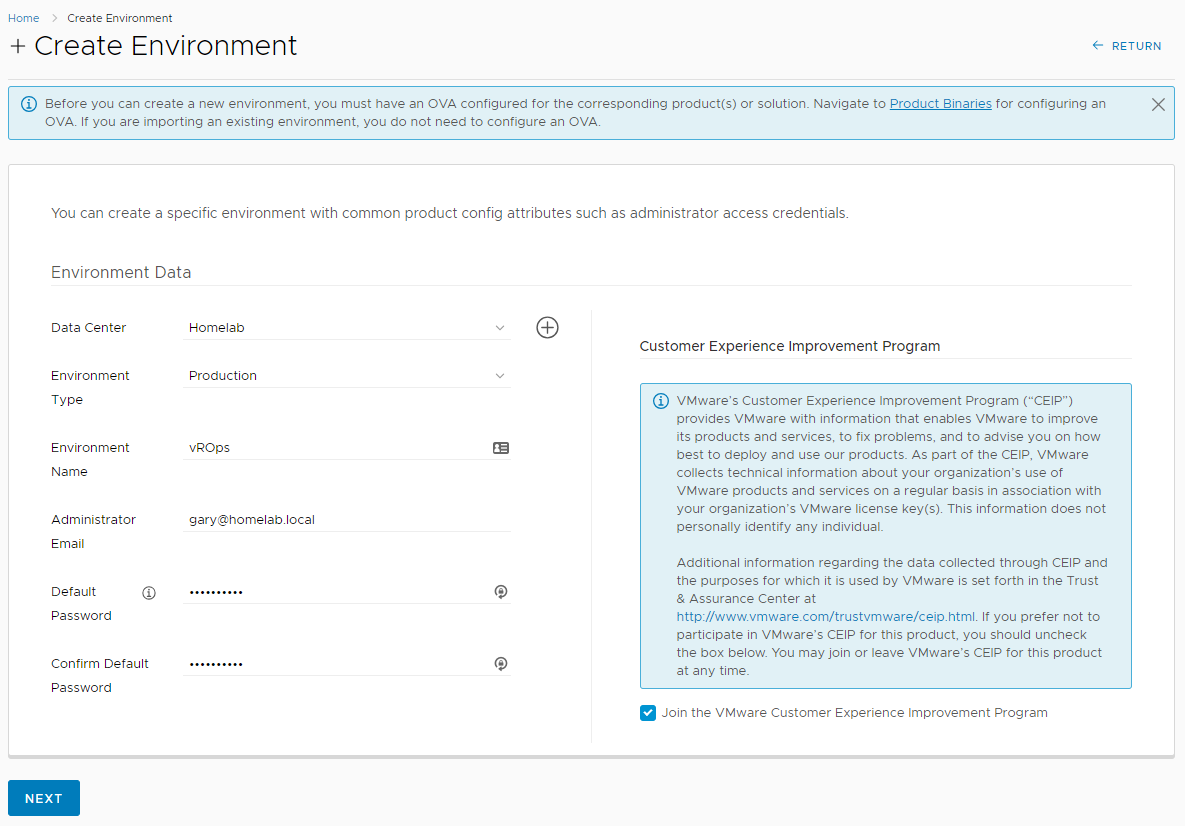
Task: Click the Return link
Action: click(x=1127, y=46)
